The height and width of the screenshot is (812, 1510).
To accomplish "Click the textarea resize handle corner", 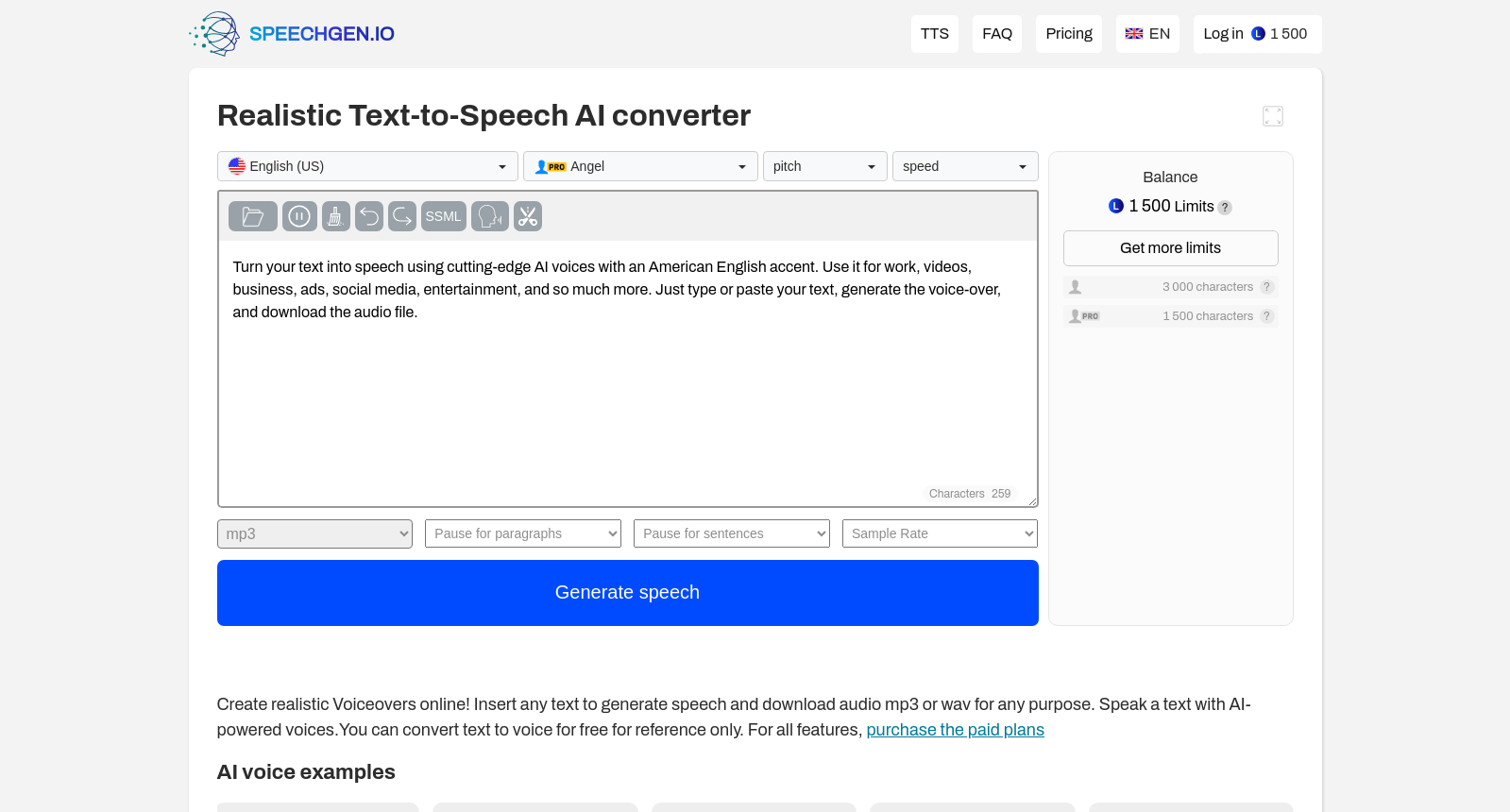I will click(x=1032, y=501).
